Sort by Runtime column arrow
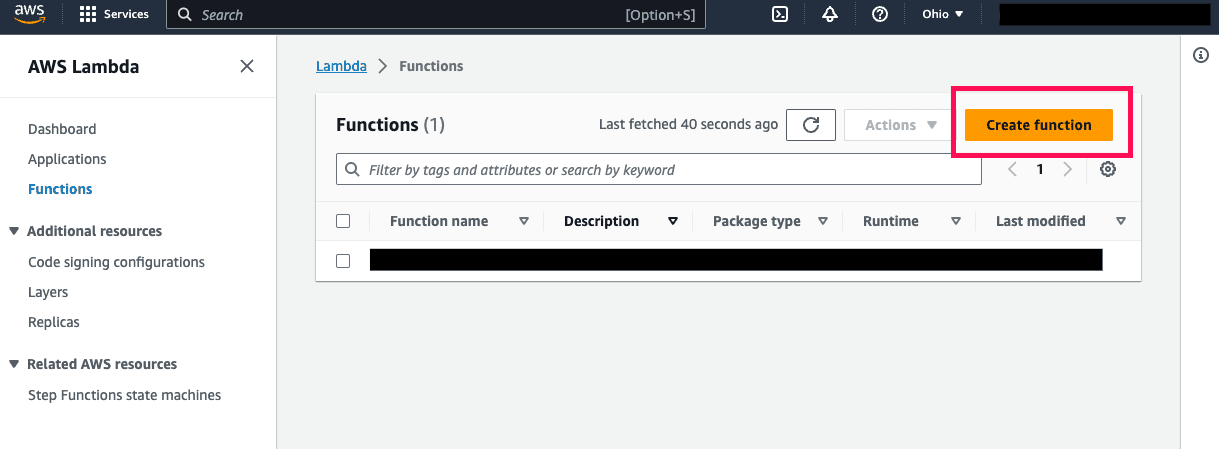 956,221
